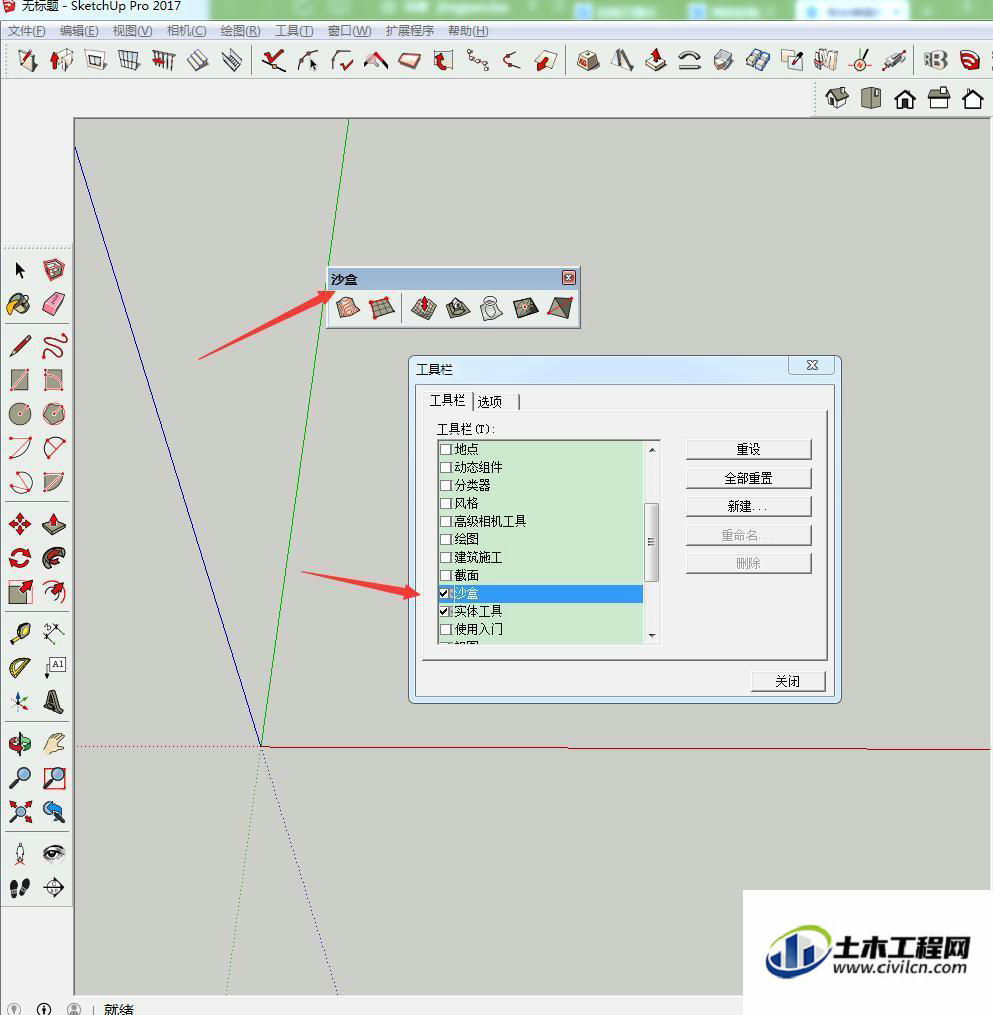
Task: Select the Rectangle drawing tool
Action: click(20, 380)
